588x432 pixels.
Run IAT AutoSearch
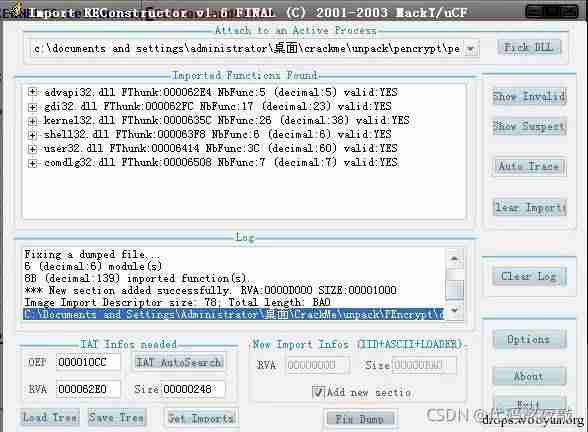179,362
